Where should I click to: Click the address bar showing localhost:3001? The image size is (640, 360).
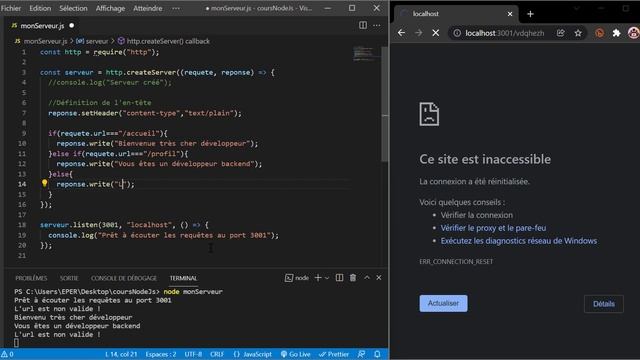[505, 33]
